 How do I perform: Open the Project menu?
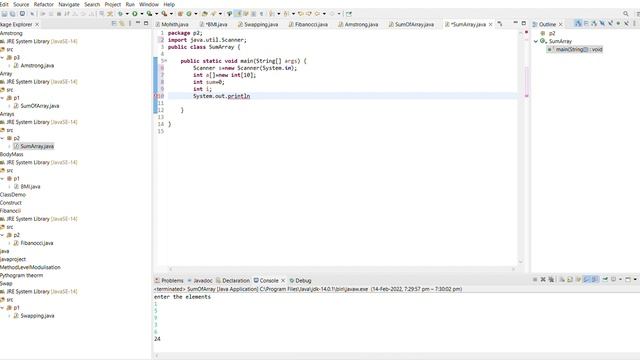pos(113,4)
